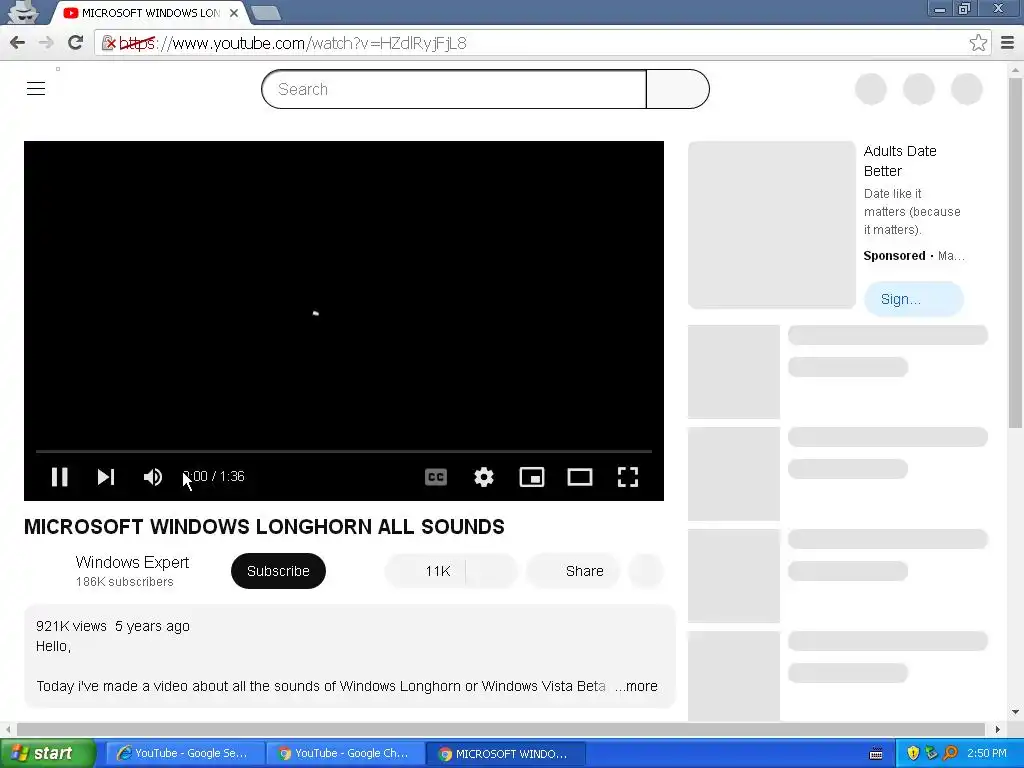Click the Chrome incognito icon
This screenshot has width=1024, height=768.
[24, 12]
